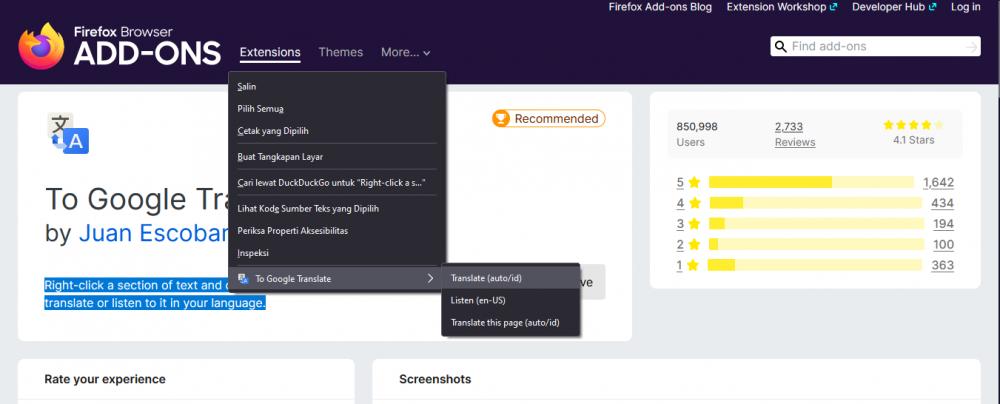Switch to Themes tab
This screenshot has height=404, width=1000.
click(x=341, y=52)
